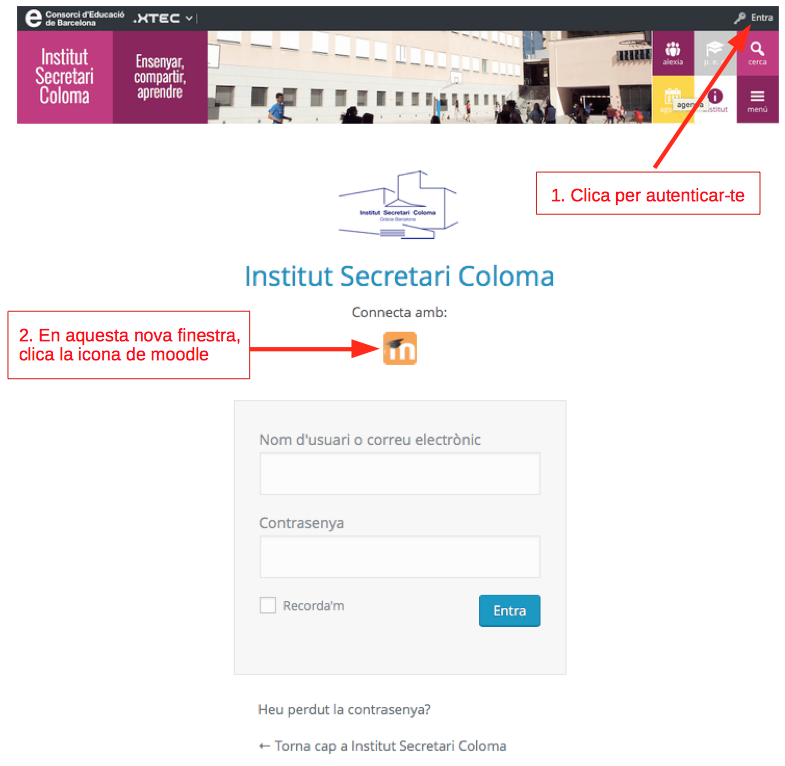
Task: Click the key icon beside Entra
Action: 740,18
